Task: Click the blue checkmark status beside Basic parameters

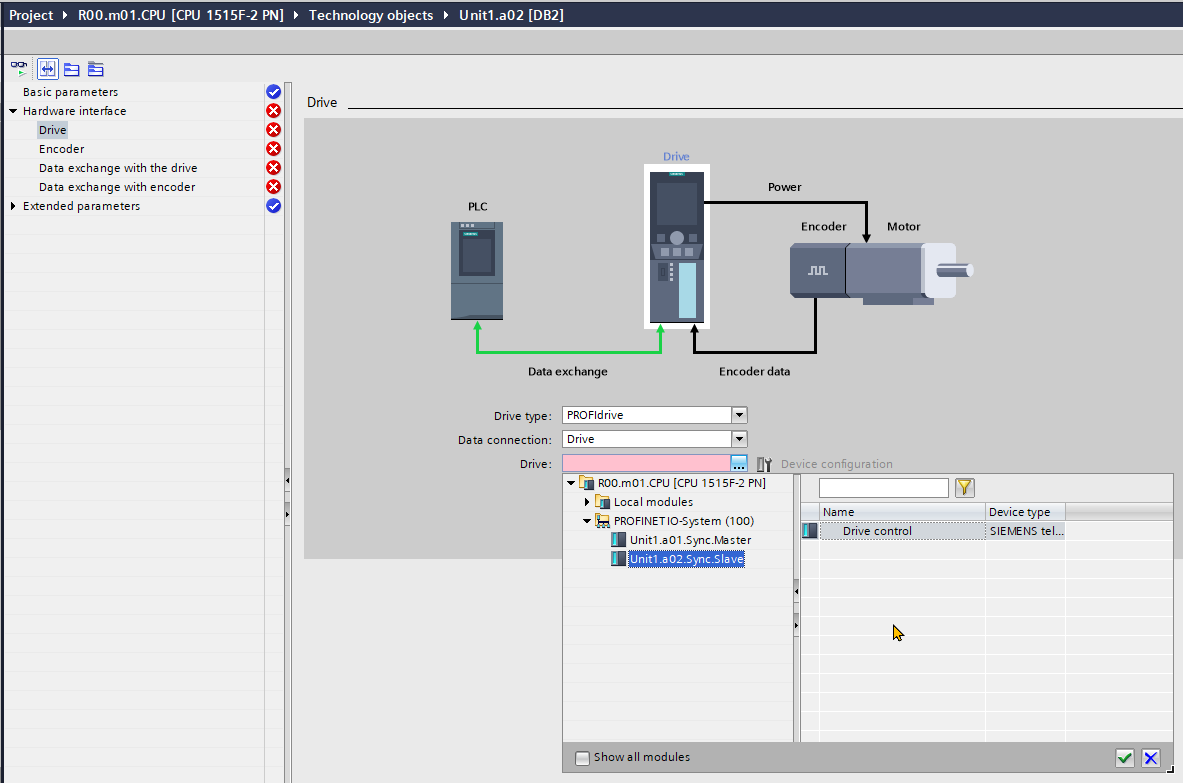Action: (273, 92)
